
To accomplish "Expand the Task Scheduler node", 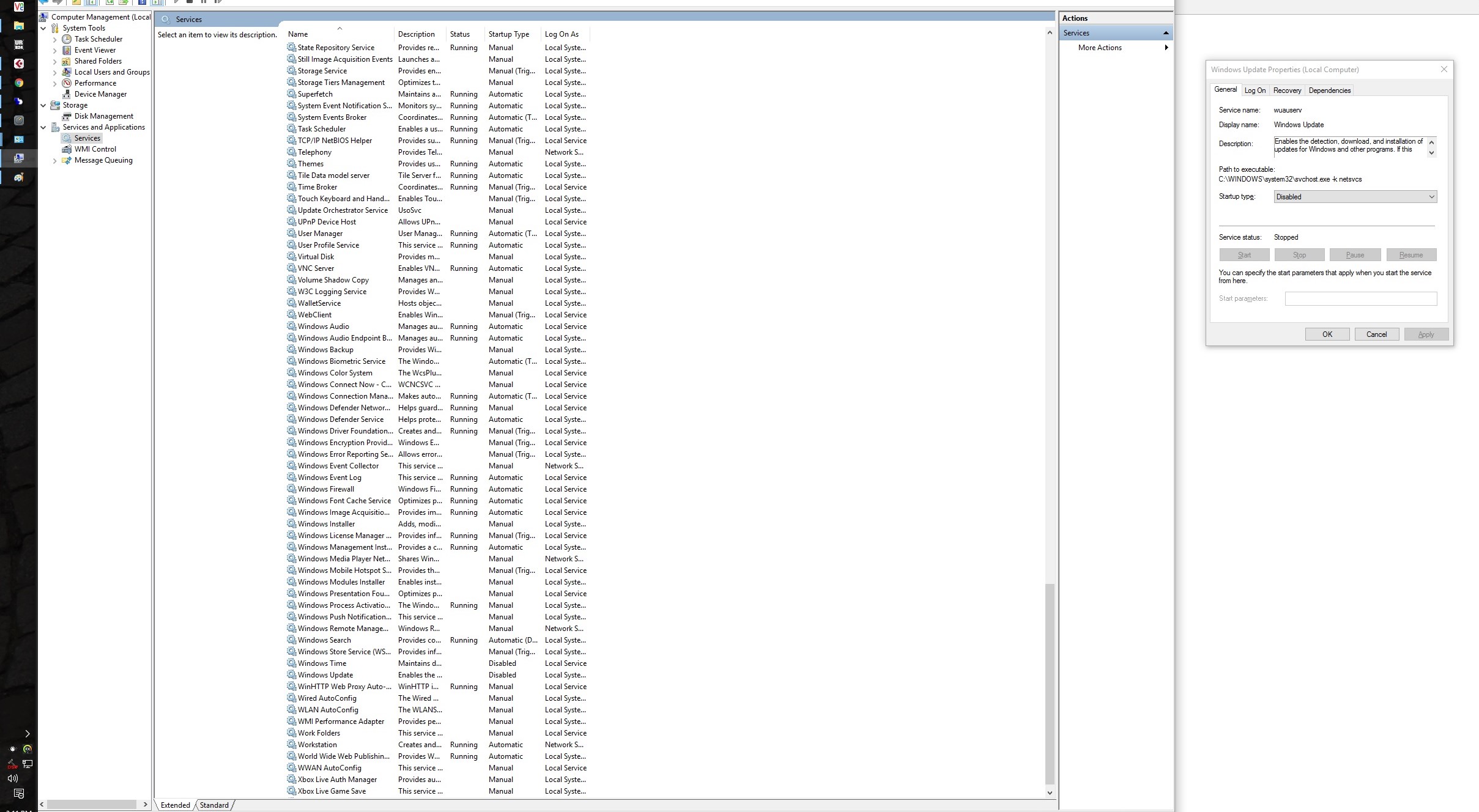I will [55, 39].
